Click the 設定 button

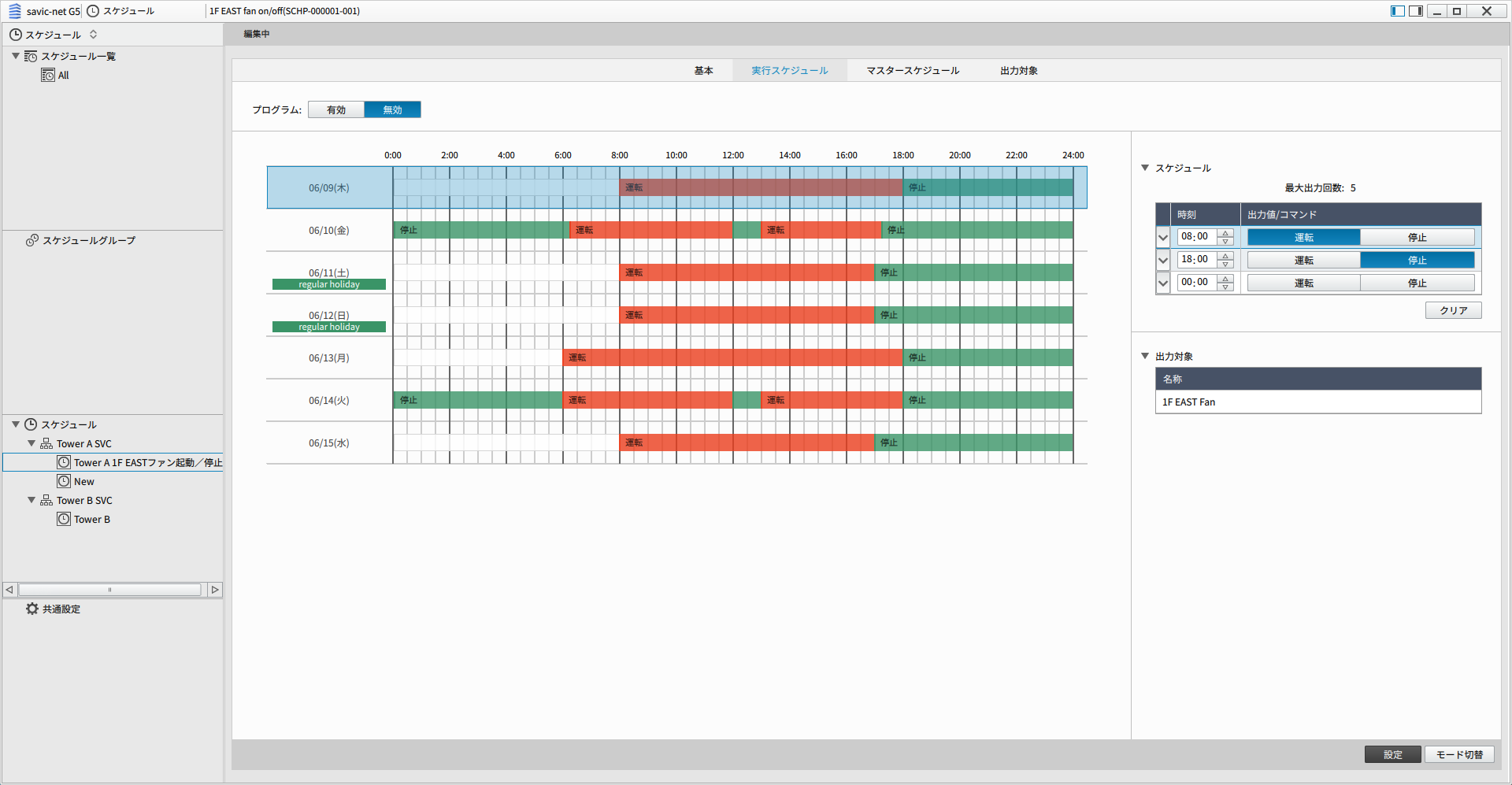(x=1392, y=754)
